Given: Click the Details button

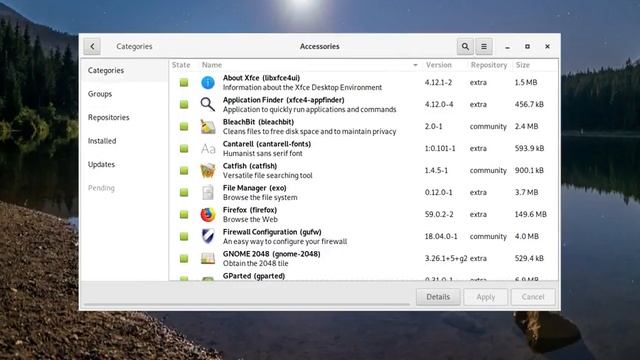Looking at the screenshot, I should (438, 297).
